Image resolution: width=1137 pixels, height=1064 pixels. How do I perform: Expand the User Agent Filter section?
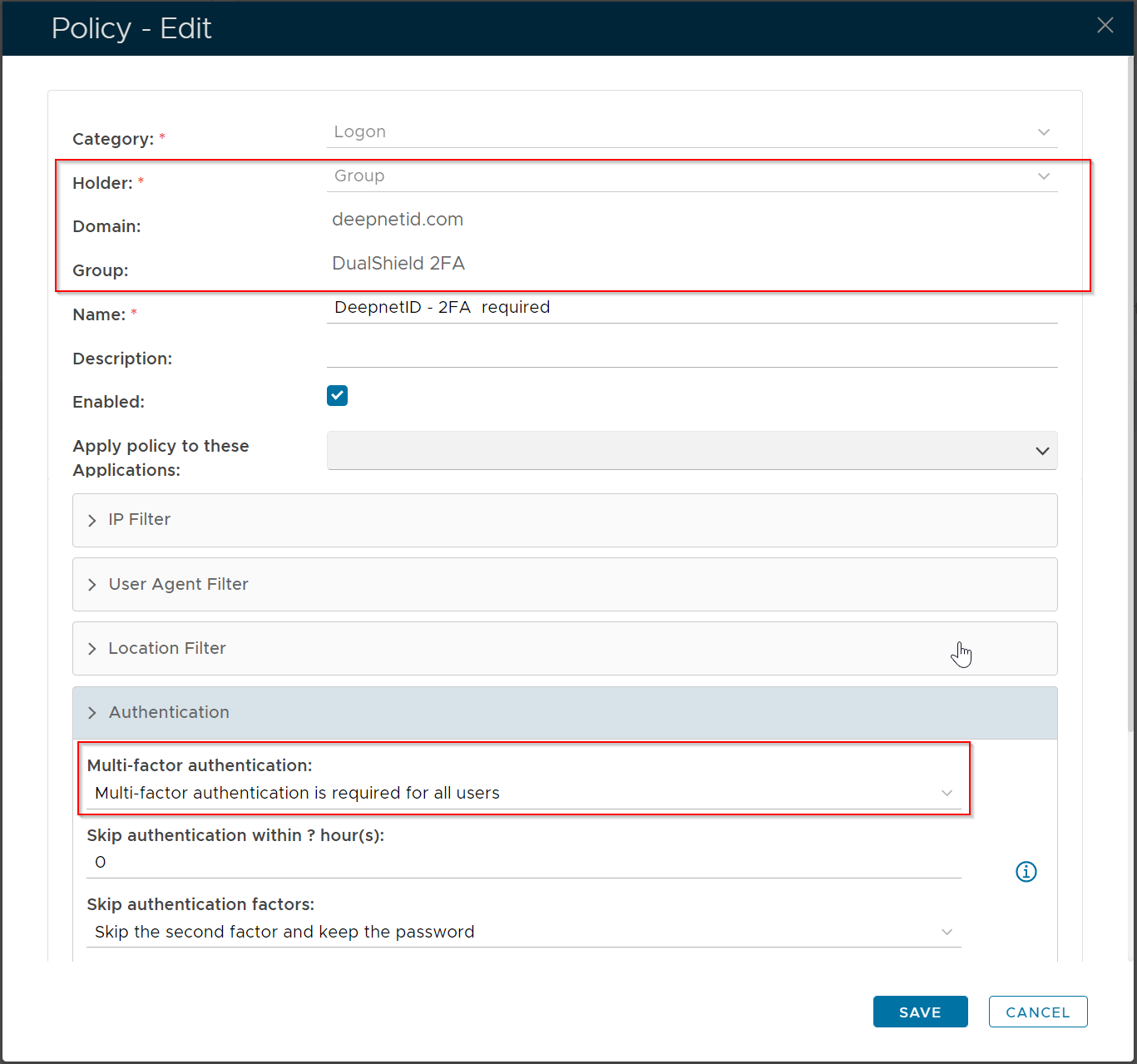tap(564, 584)
